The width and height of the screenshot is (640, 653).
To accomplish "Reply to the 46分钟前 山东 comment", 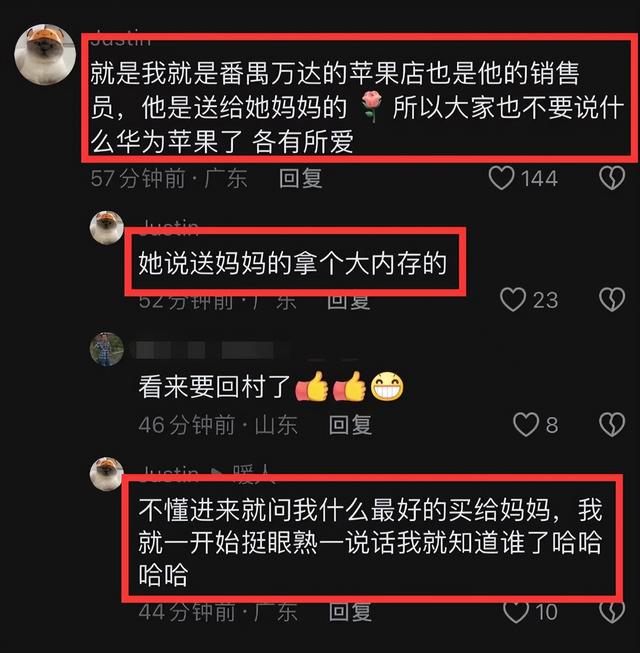I will point(350,425).
